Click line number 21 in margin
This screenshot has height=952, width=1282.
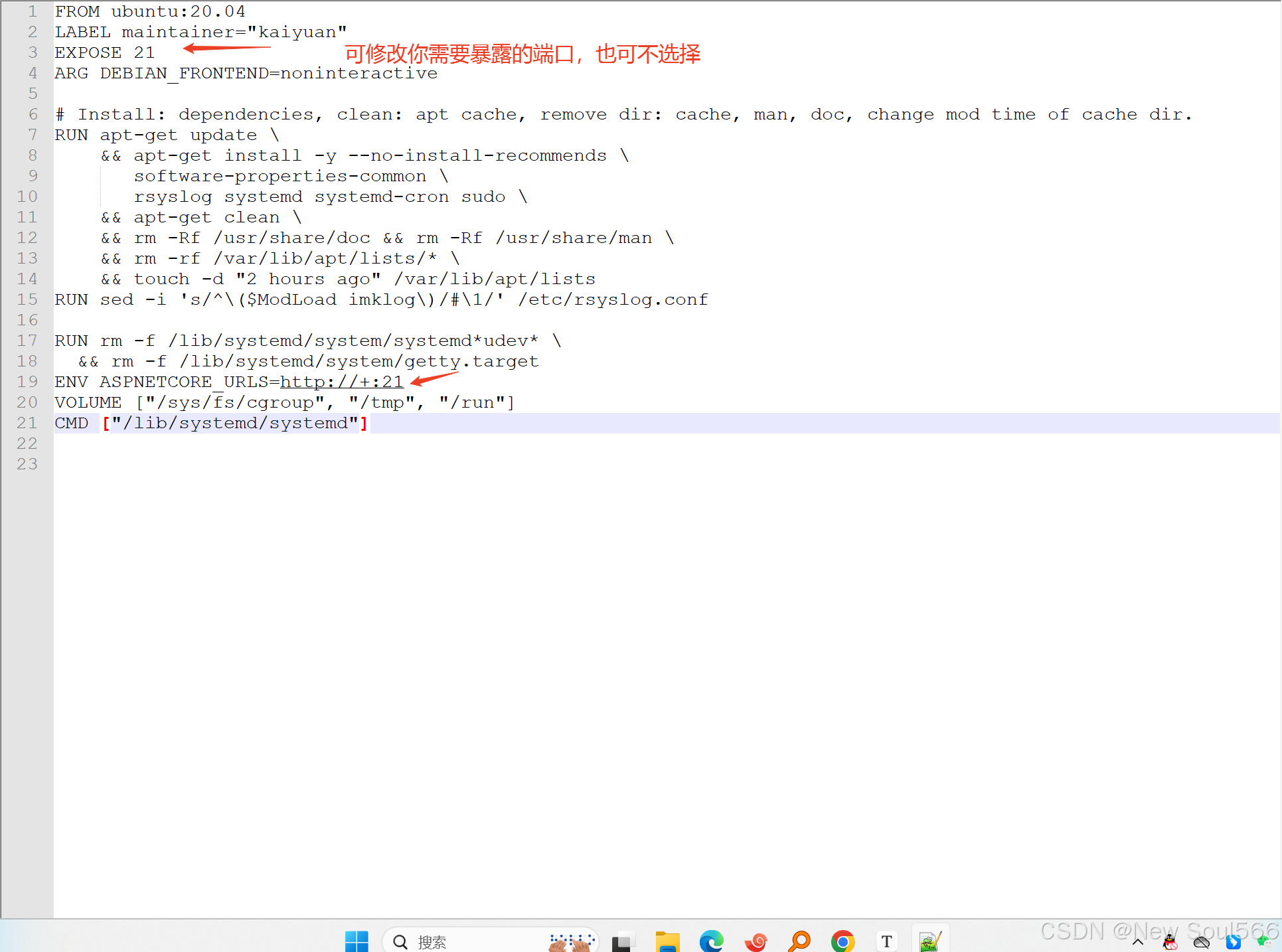pyautogui.click(x=27, y=423)
